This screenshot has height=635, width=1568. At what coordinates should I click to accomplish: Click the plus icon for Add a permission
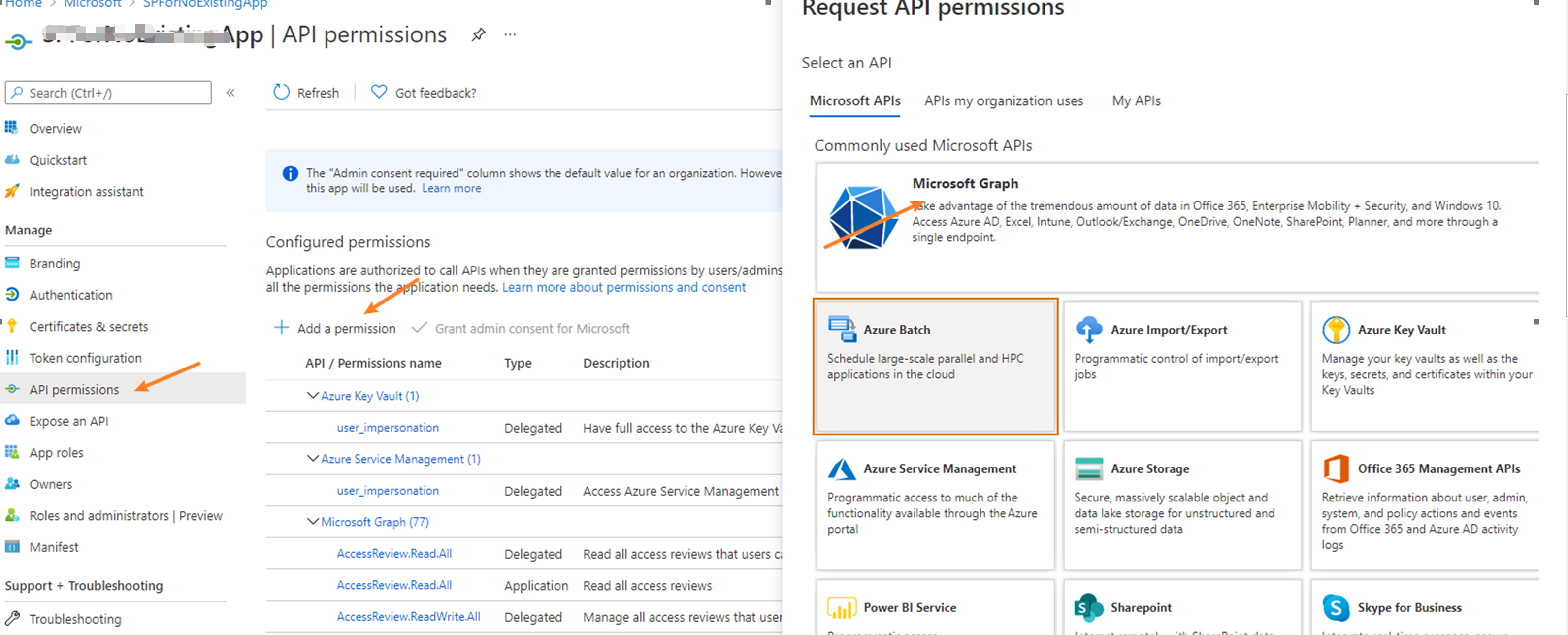(281, 328)
